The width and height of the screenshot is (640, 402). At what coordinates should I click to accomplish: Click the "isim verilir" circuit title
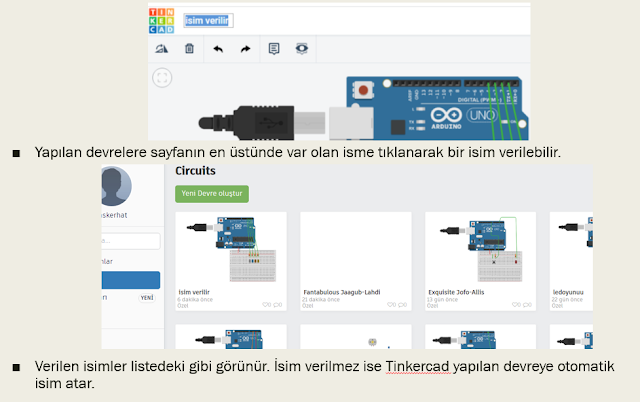pos(194,292)
